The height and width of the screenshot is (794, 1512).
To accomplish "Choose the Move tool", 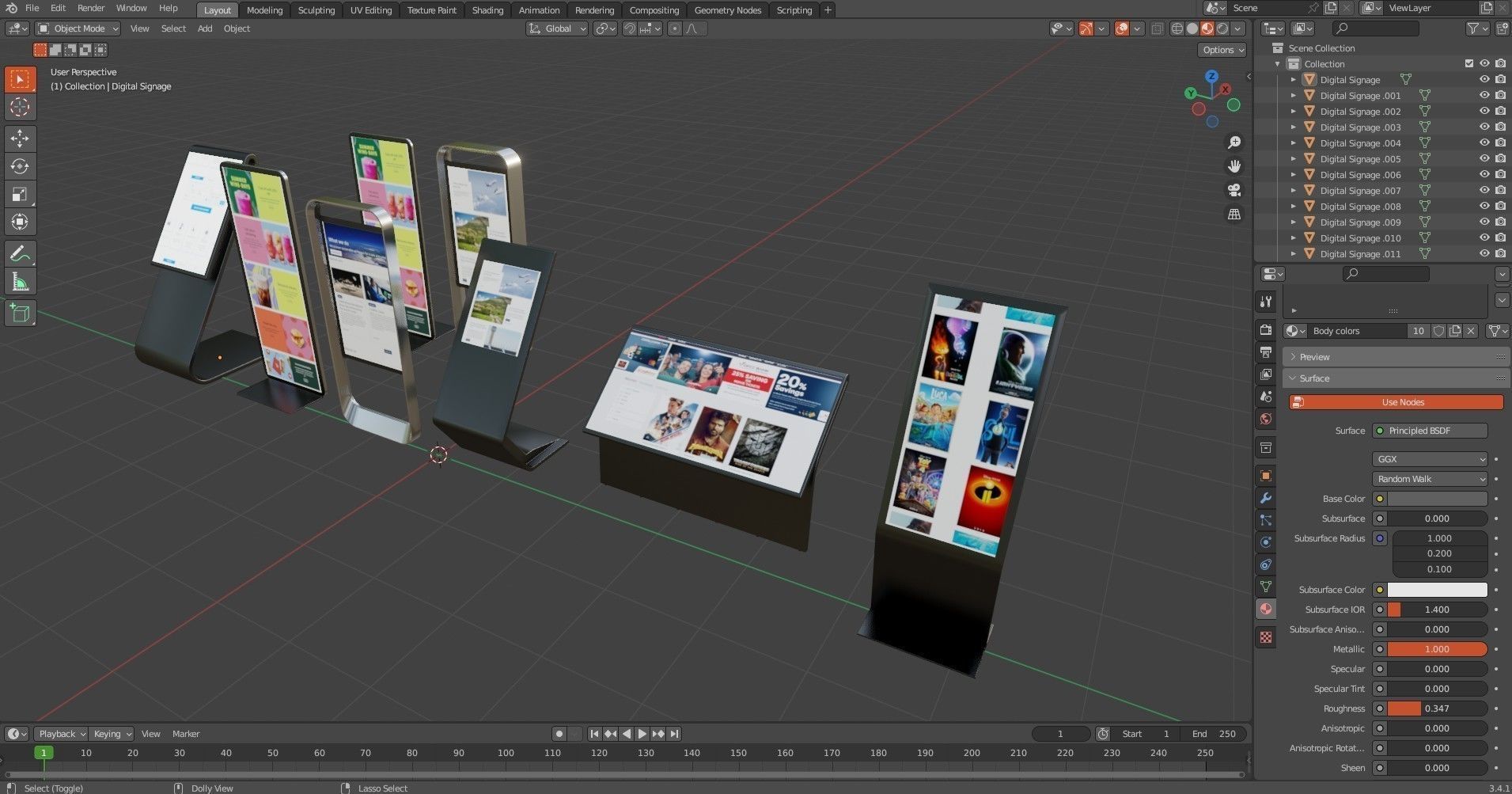I will click(20, 139).
